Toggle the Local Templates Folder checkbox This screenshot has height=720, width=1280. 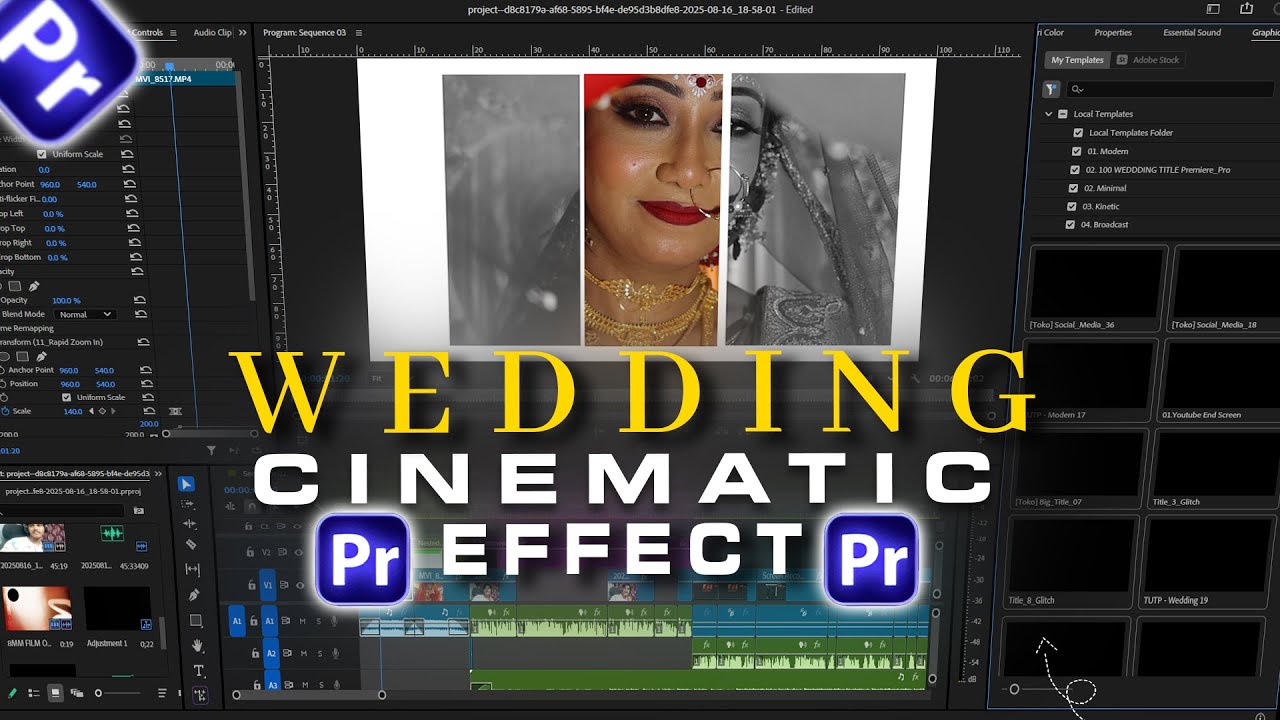1078,132
